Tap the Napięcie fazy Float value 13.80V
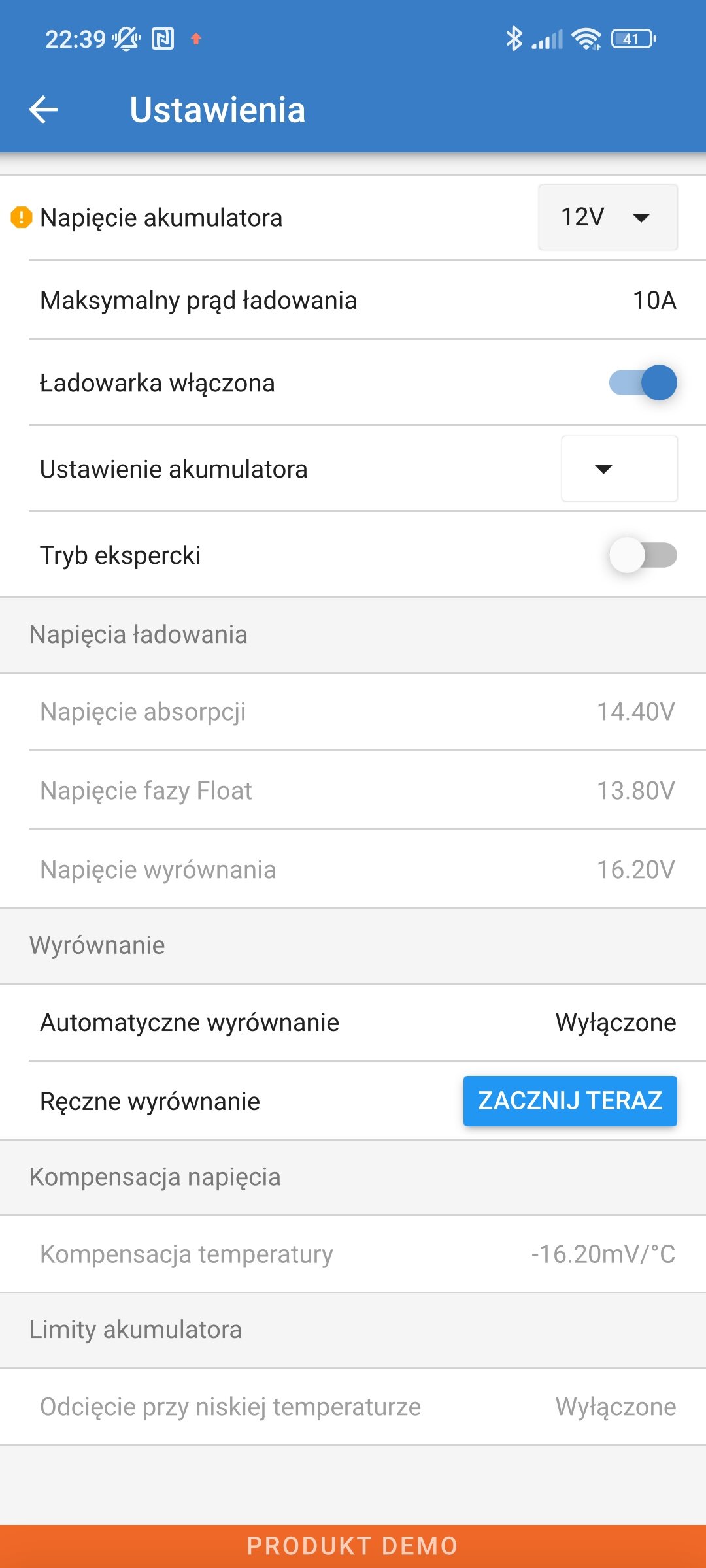The image size is (706, 1568). click(x=636, y=791)
